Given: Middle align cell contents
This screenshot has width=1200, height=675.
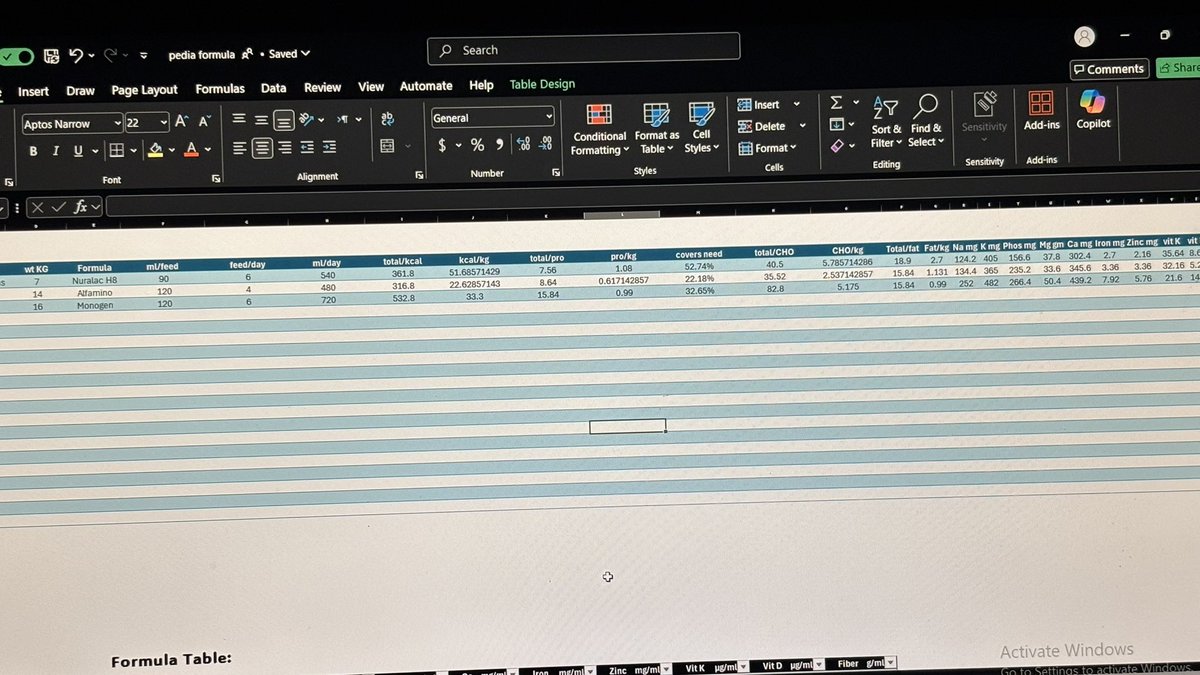Looking at the screenshot, I should coord(261,120).
